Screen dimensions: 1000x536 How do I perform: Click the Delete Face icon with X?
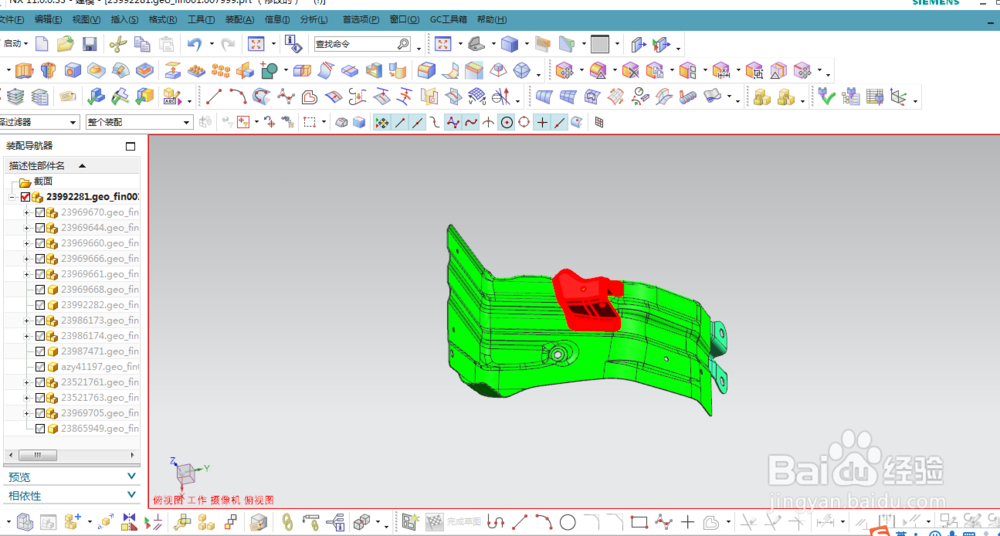[631, 70]
